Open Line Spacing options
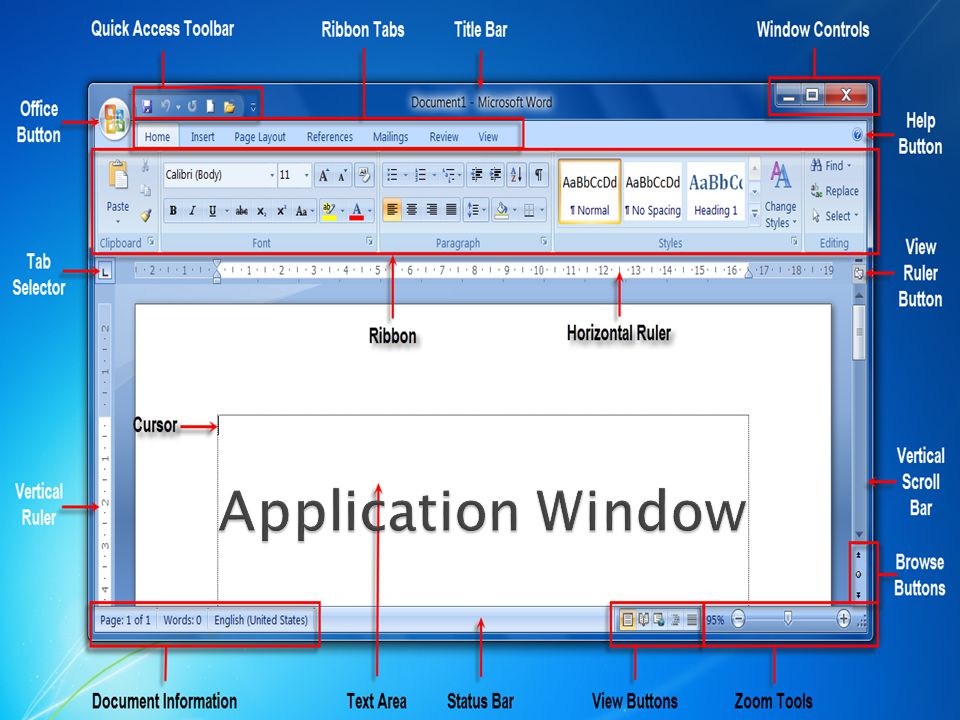Viewport: 960px width, 720px height. 476,211
